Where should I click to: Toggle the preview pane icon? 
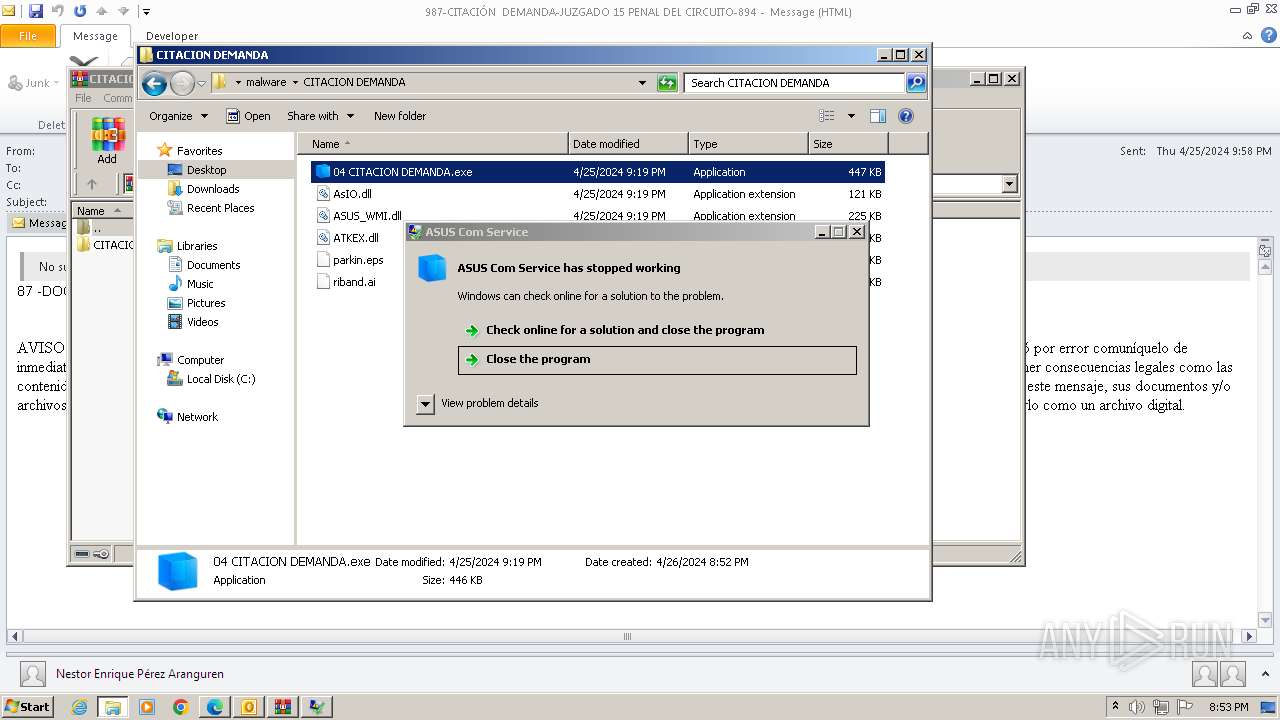(878, 116)
